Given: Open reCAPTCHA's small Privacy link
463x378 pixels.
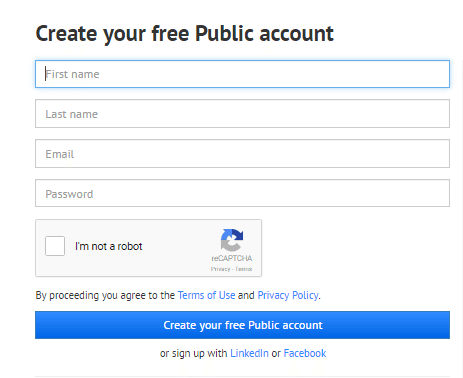Looking at the screenshot, I should 220,269.
